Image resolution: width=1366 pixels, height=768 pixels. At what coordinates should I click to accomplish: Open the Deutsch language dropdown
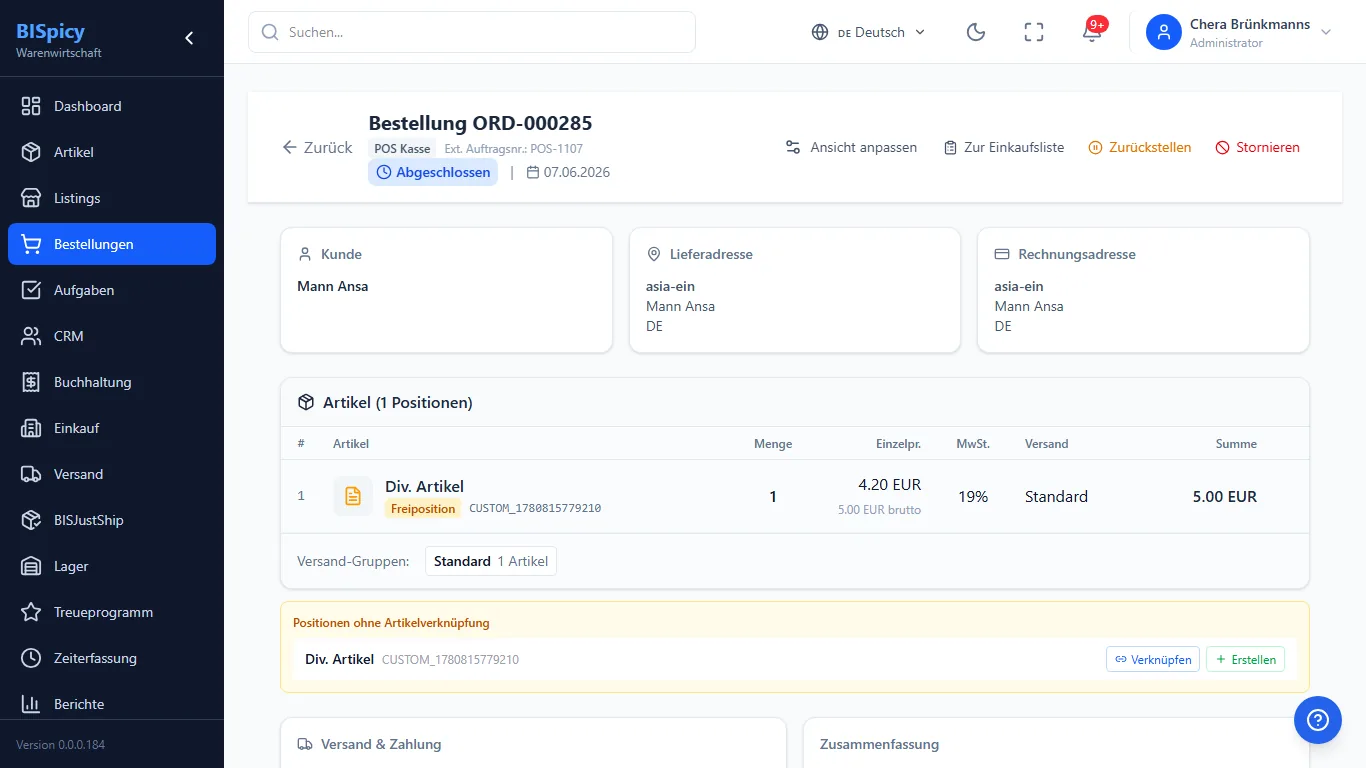[x=869, y=32]
